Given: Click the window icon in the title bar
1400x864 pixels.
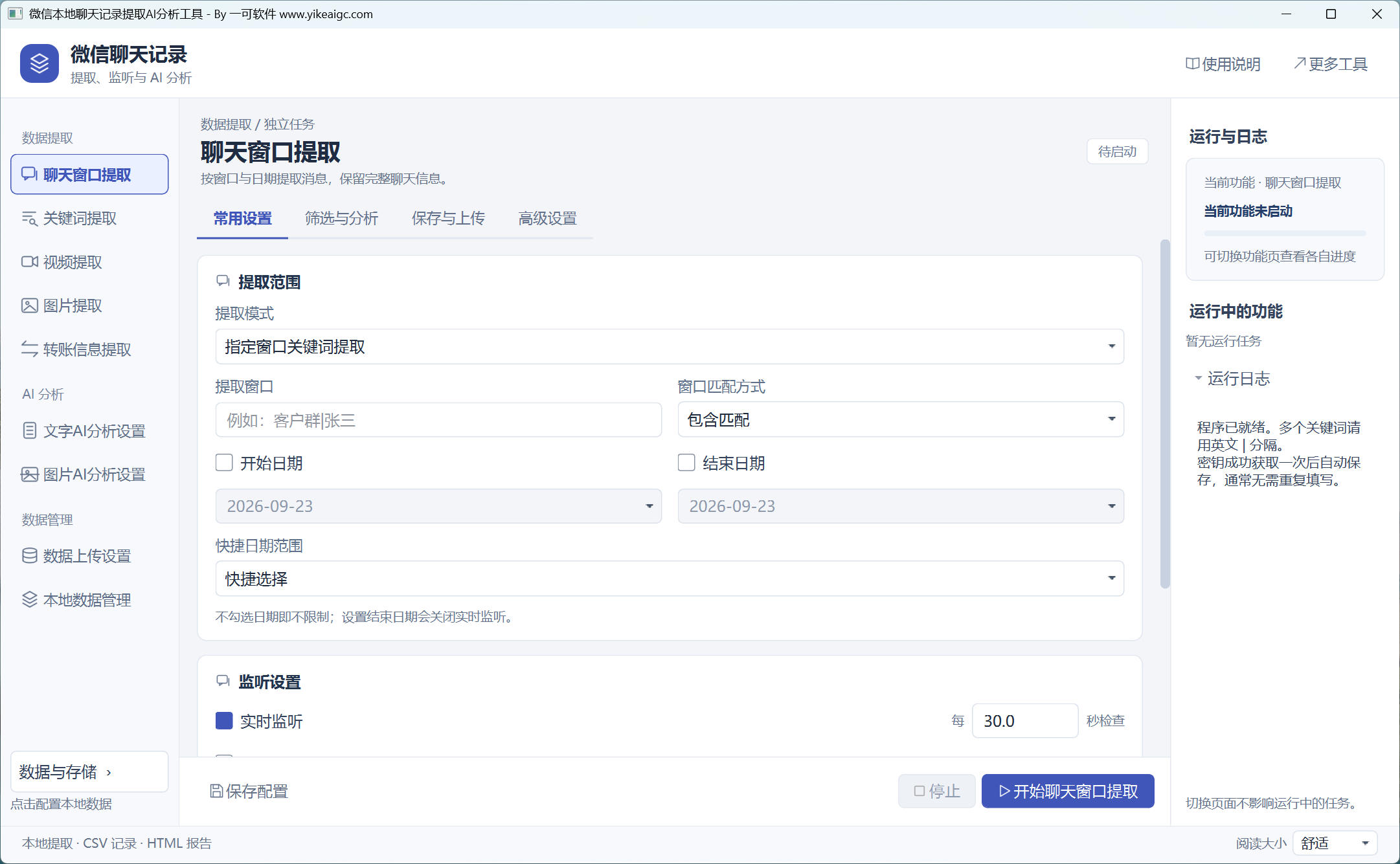Looking at the screenshot, I should 15,14.
